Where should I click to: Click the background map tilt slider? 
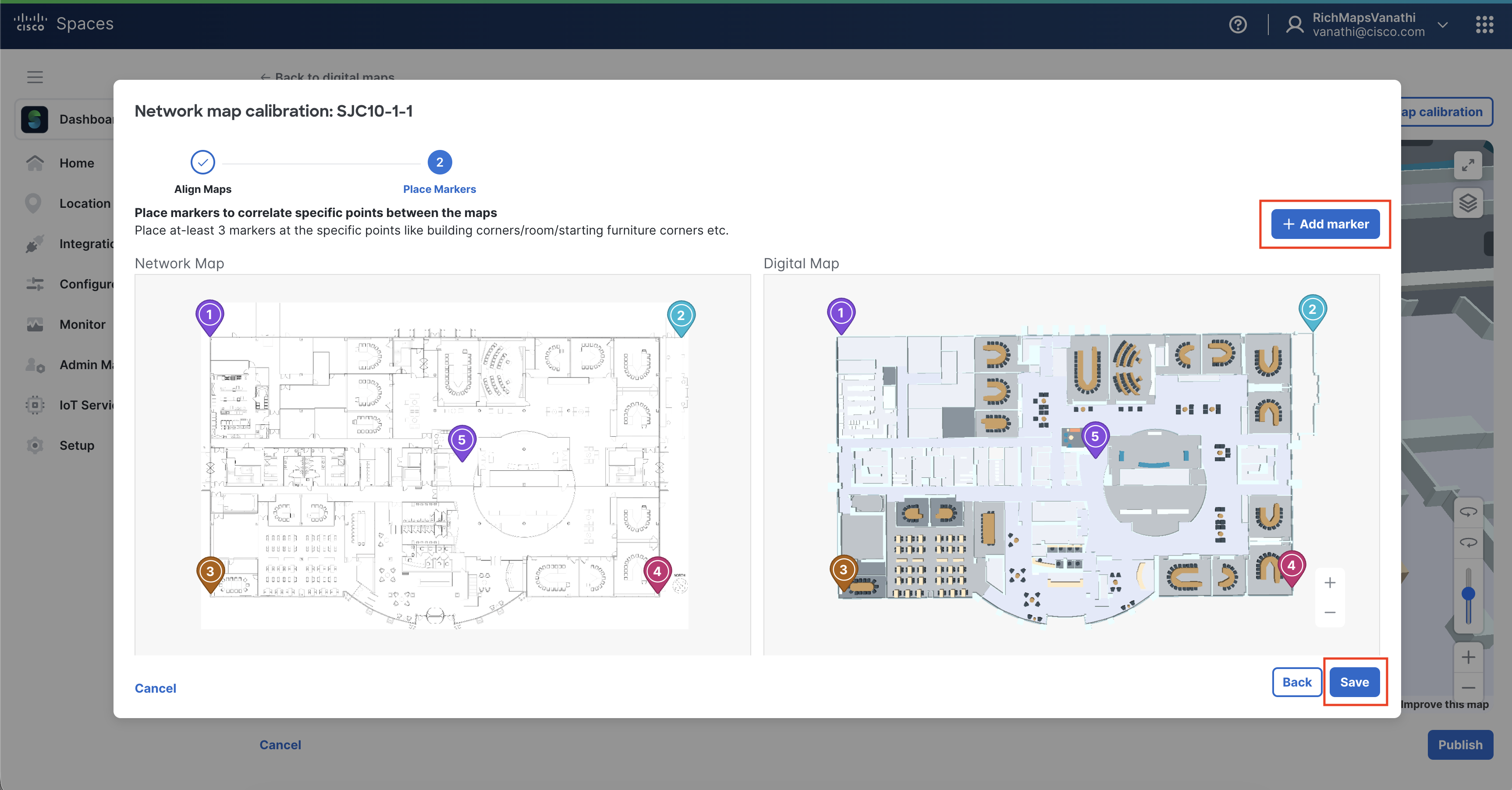(x=1468, y=594)
